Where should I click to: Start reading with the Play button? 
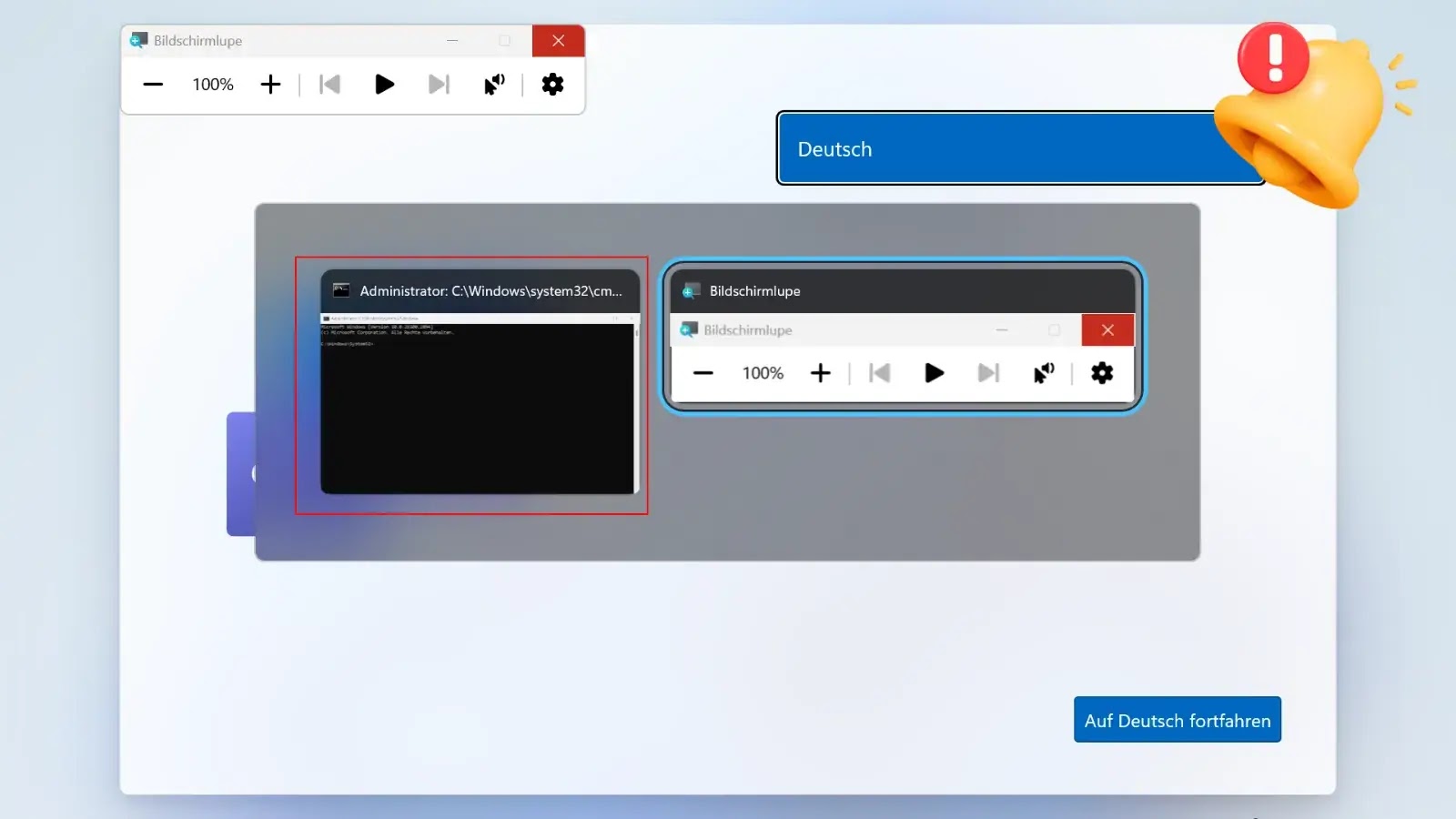[384, 84]
